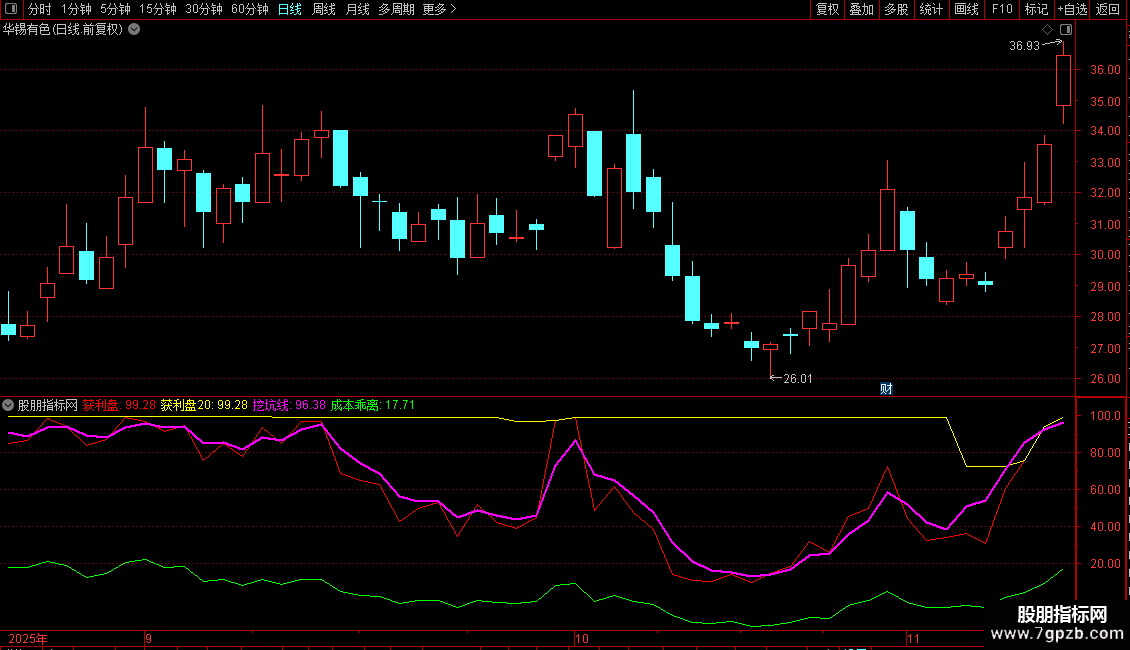Click the diamond icon above price axis
The width and height of the screenshot is (1130, 650).
click(1048, 30)
